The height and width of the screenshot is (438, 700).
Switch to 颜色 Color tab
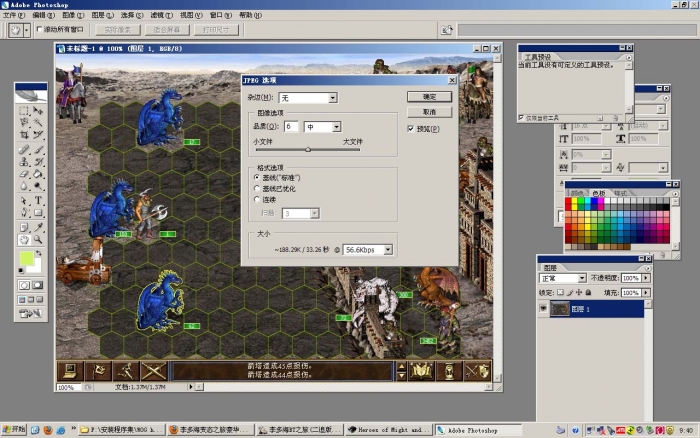click(577, 193)
